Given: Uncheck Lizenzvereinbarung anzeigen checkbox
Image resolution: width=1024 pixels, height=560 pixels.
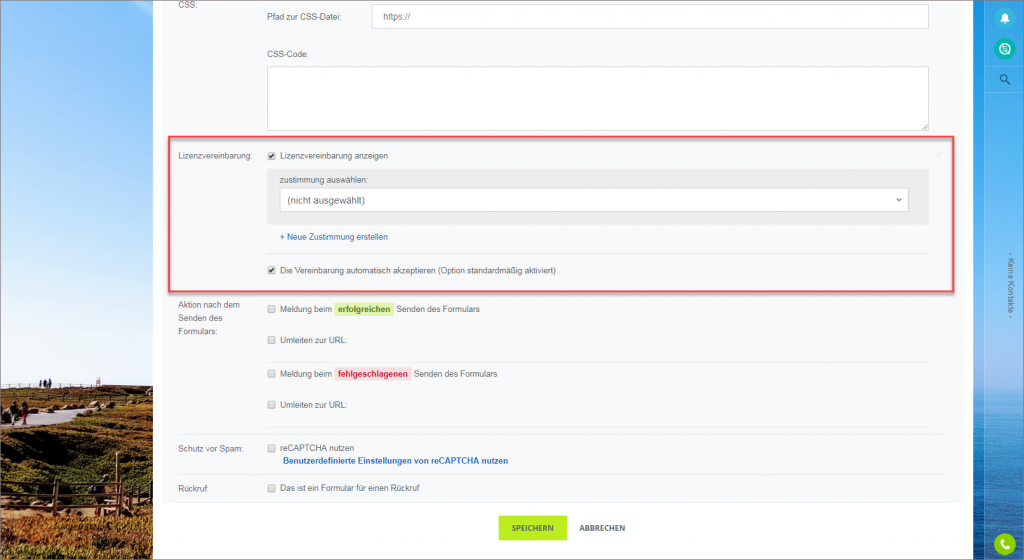Looking at the screenshot, I should (272, 156).
